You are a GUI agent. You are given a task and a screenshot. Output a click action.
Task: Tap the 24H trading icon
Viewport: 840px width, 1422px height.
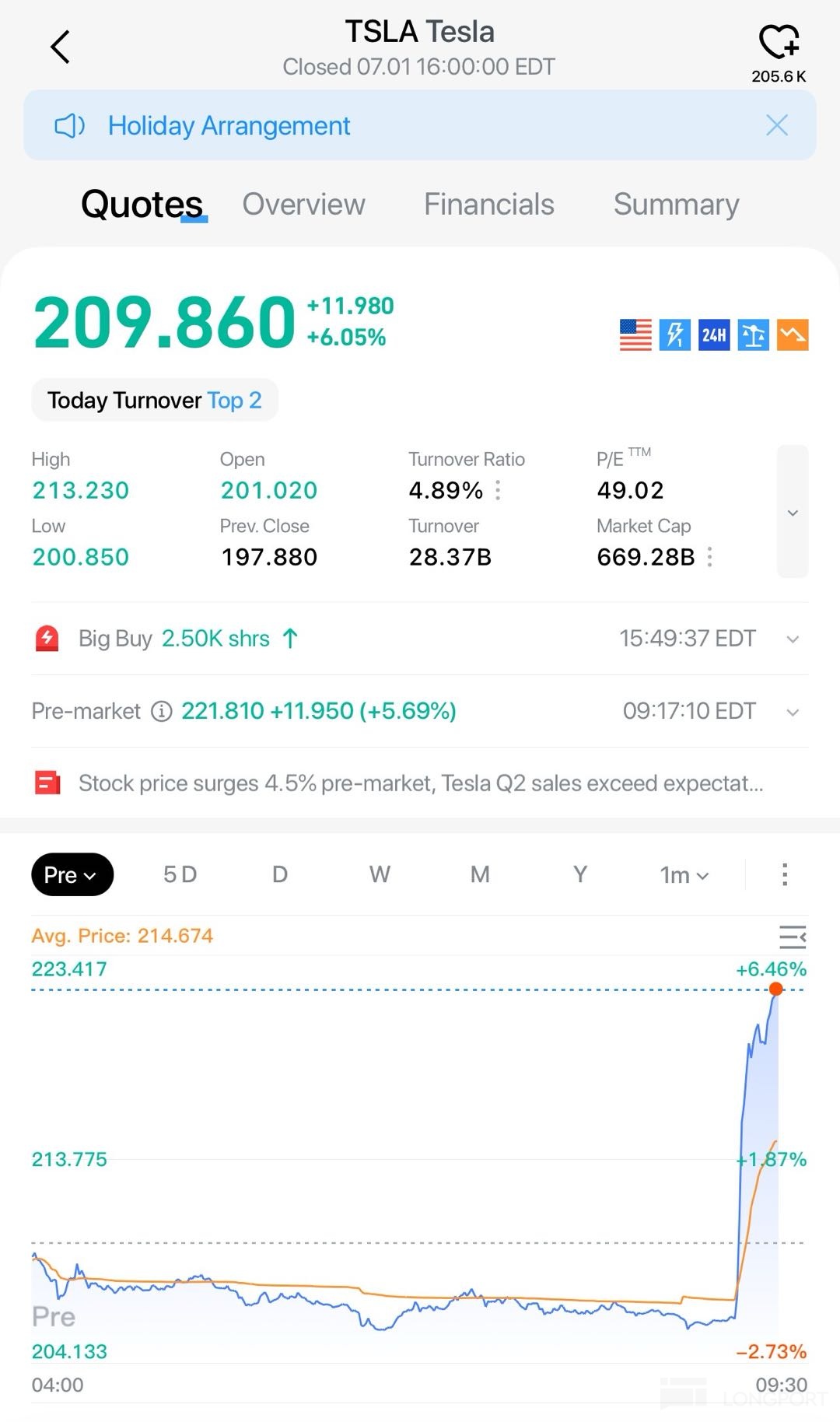click(x=713, y=335)
